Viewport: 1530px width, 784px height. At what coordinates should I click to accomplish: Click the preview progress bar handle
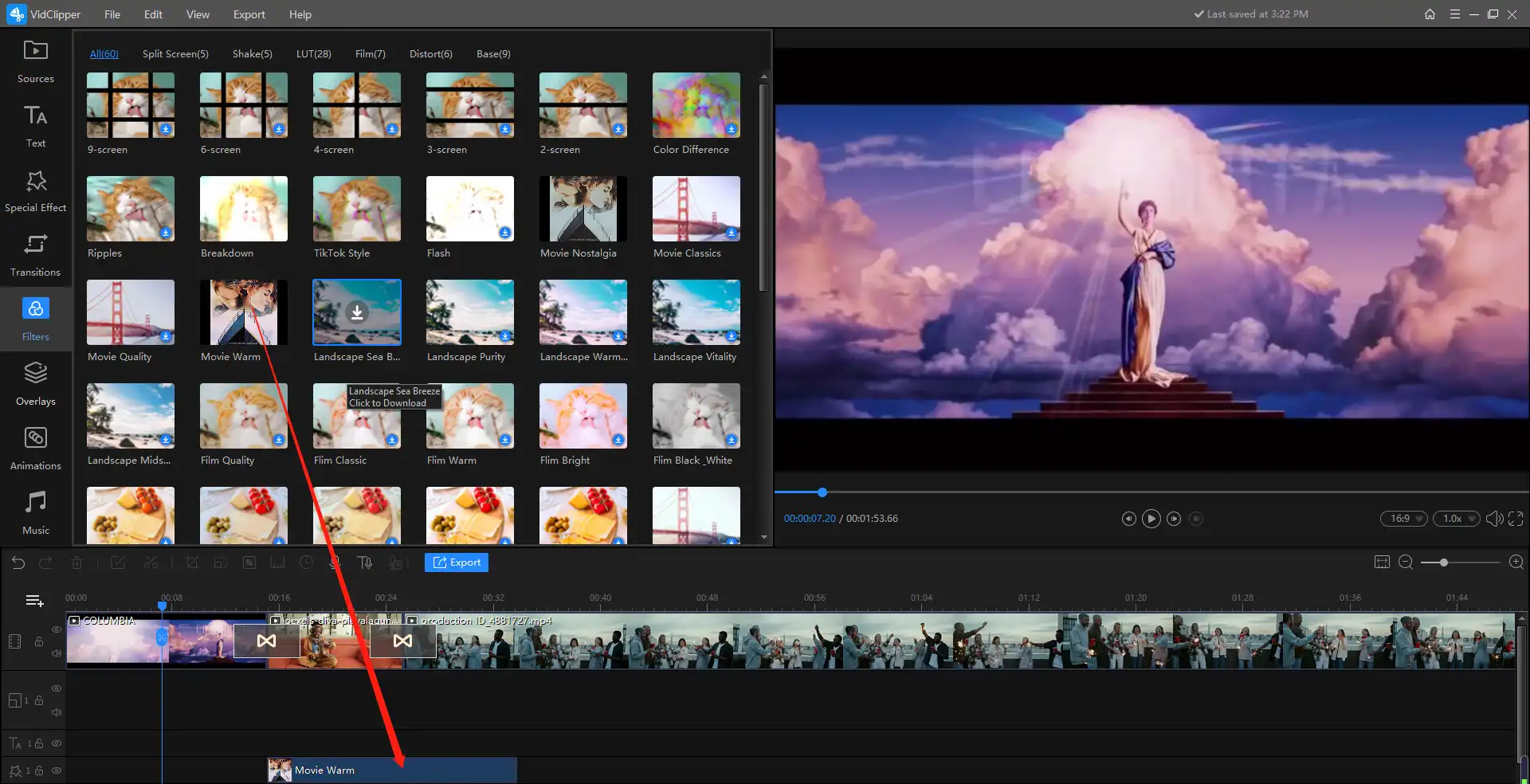point(822,492)
